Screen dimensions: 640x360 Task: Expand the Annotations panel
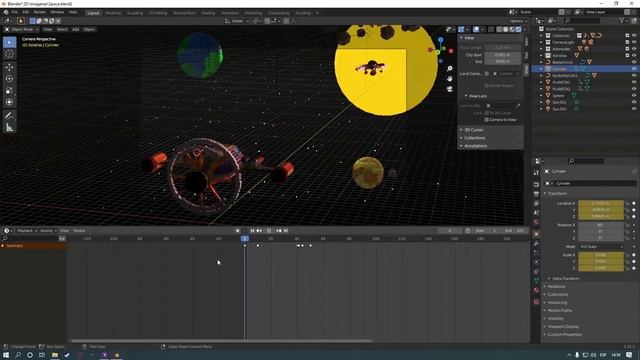click(x=476, y=146)
